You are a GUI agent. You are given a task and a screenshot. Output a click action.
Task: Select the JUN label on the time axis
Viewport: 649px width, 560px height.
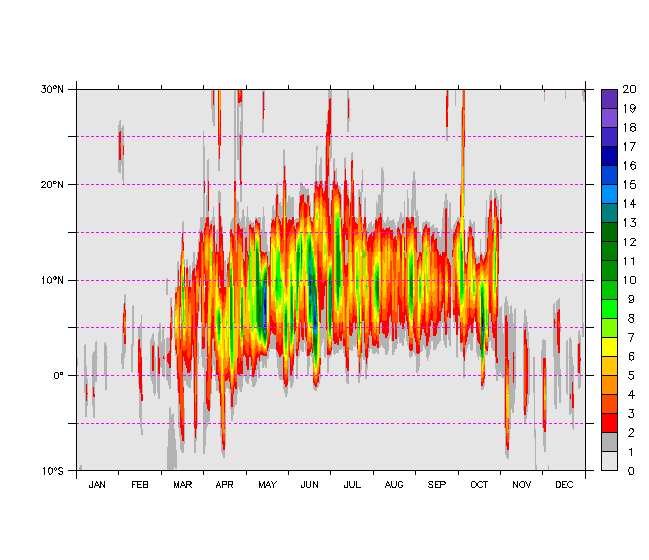(309, 485)
